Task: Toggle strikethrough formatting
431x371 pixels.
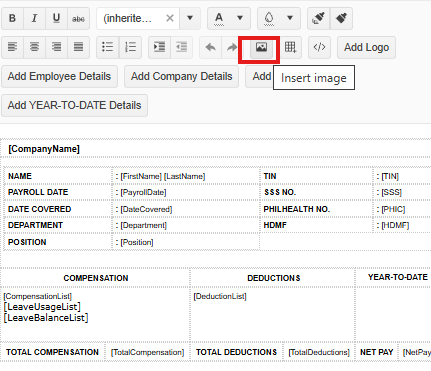Action: [78, 18]
